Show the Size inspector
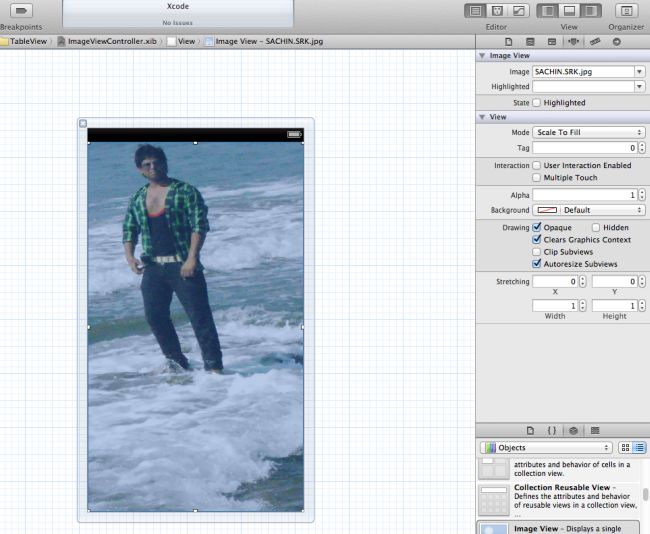 tap(595, 42)
